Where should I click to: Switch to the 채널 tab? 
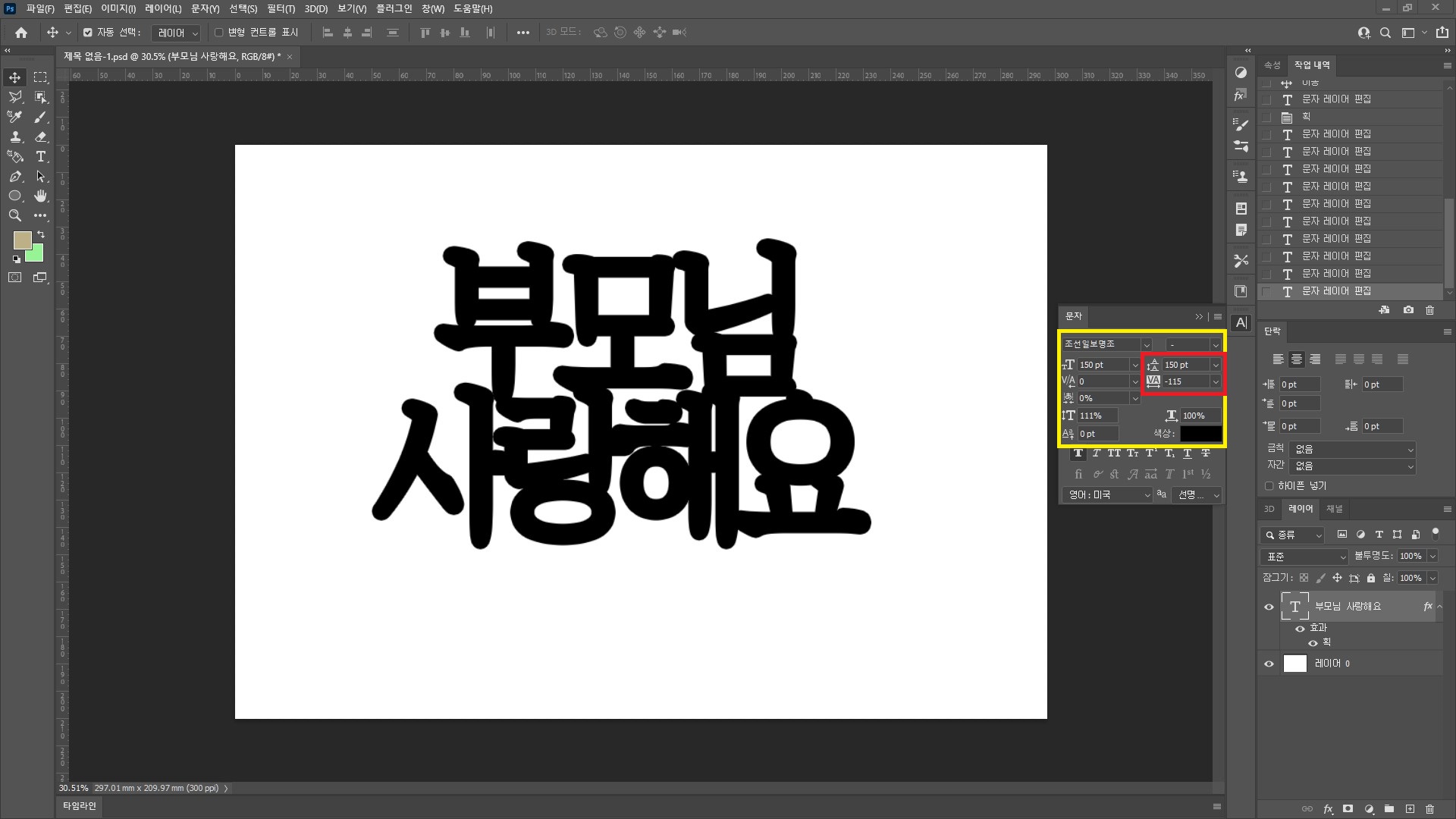[1335, 509]
